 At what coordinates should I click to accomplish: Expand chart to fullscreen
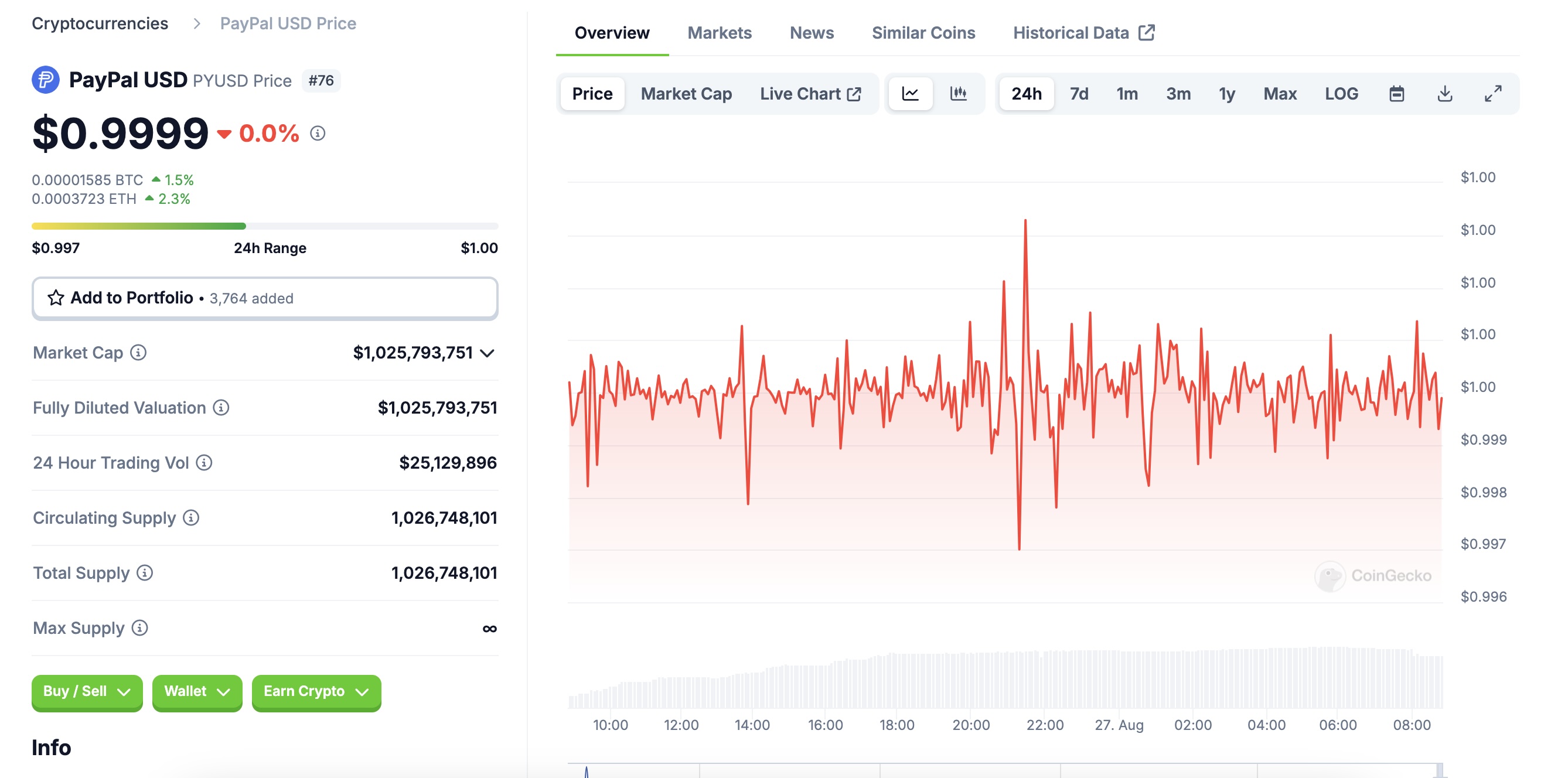tap(1492, 94)
